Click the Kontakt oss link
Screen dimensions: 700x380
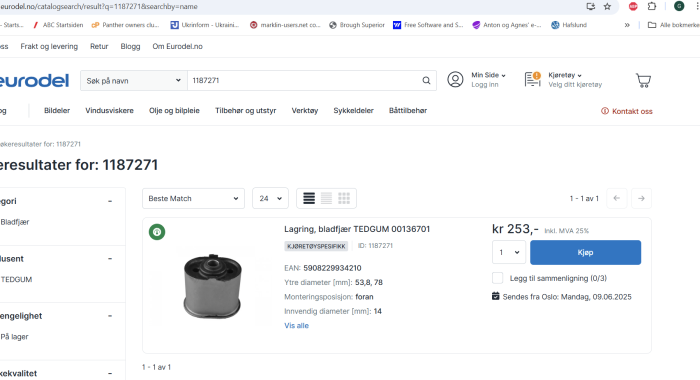pyautogui.click(x=627, y=111)
